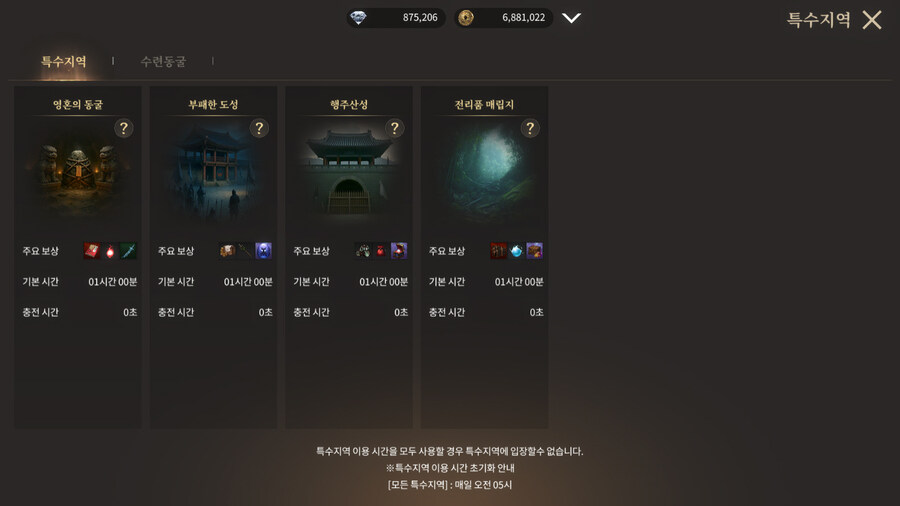Viewport: 900px width, 506px height.
Task: Click the gold coin currency icon
Action: (x=465, y=18)
